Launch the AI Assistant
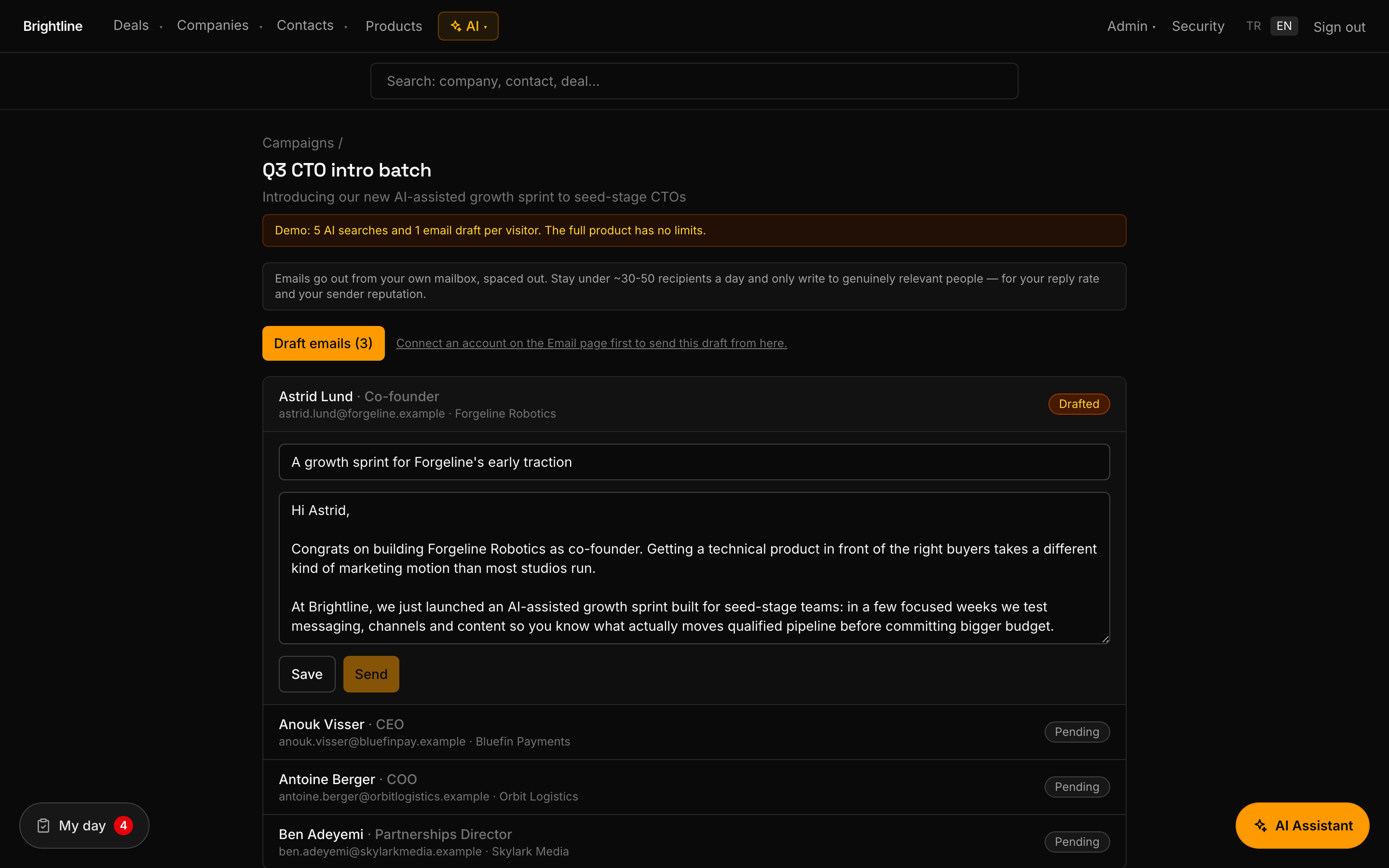Viewport: 1389px width, 868px height. tap(1302, 826)
